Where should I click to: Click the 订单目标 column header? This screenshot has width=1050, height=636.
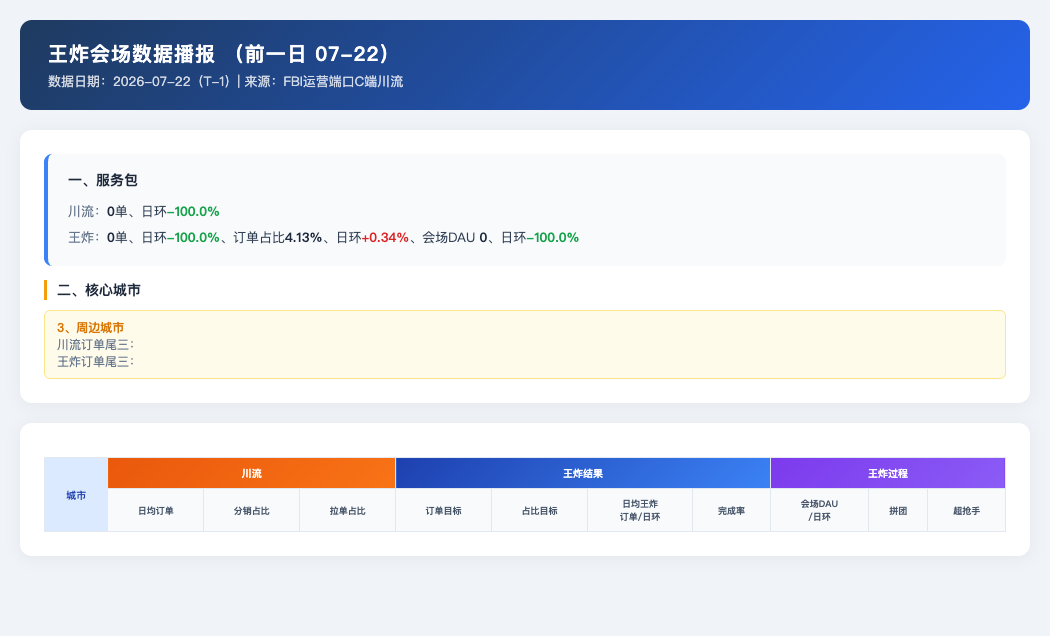pyautogui.click(x=443, y=510)
